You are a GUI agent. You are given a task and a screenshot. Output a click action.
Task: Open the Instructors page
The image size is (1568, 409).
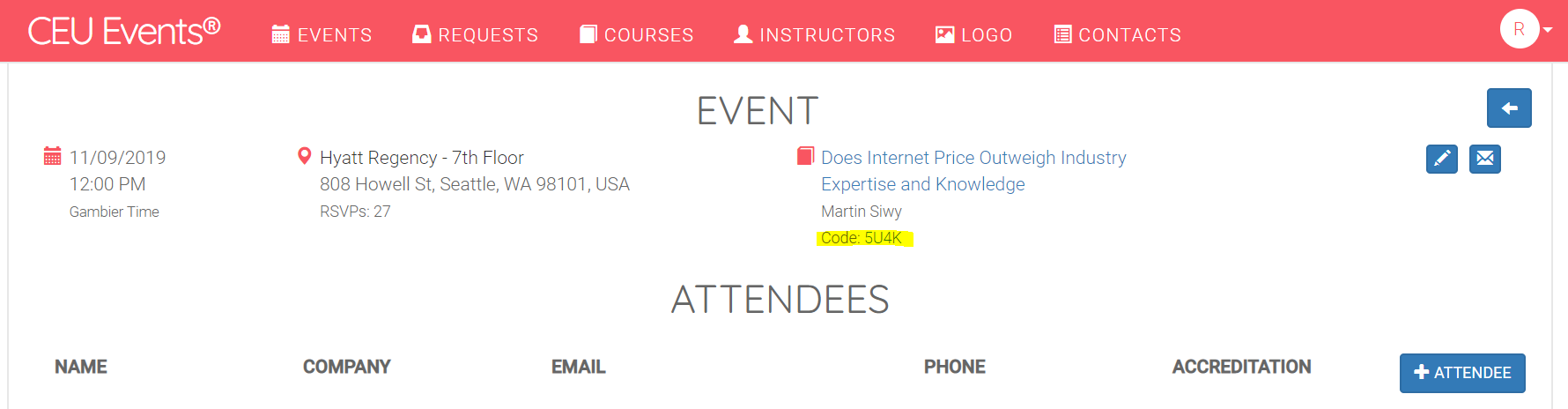[x=814, y=34]
